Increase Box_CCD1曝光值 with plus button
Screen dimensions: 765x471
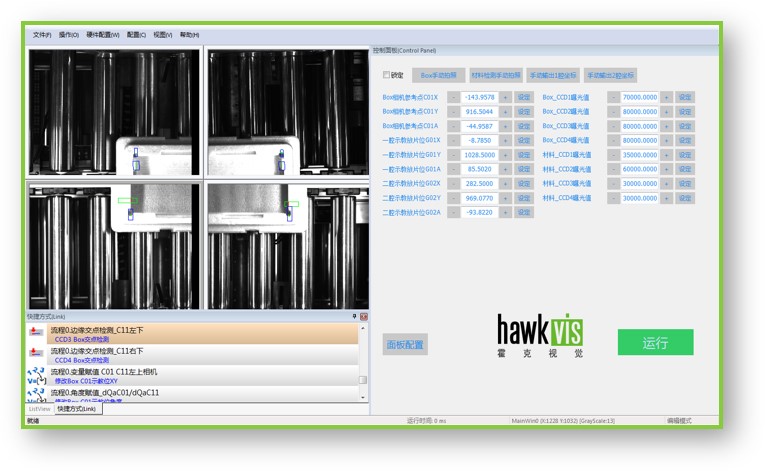pos(666,97)
